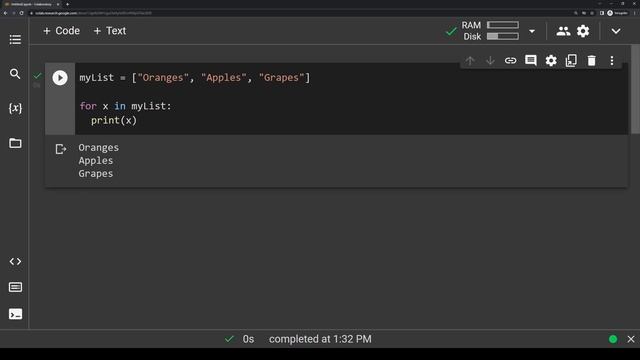Image resolution: width=640 pixels, height=360 pixels.
Task: Open the terminal panel
Action: (15, 314)
